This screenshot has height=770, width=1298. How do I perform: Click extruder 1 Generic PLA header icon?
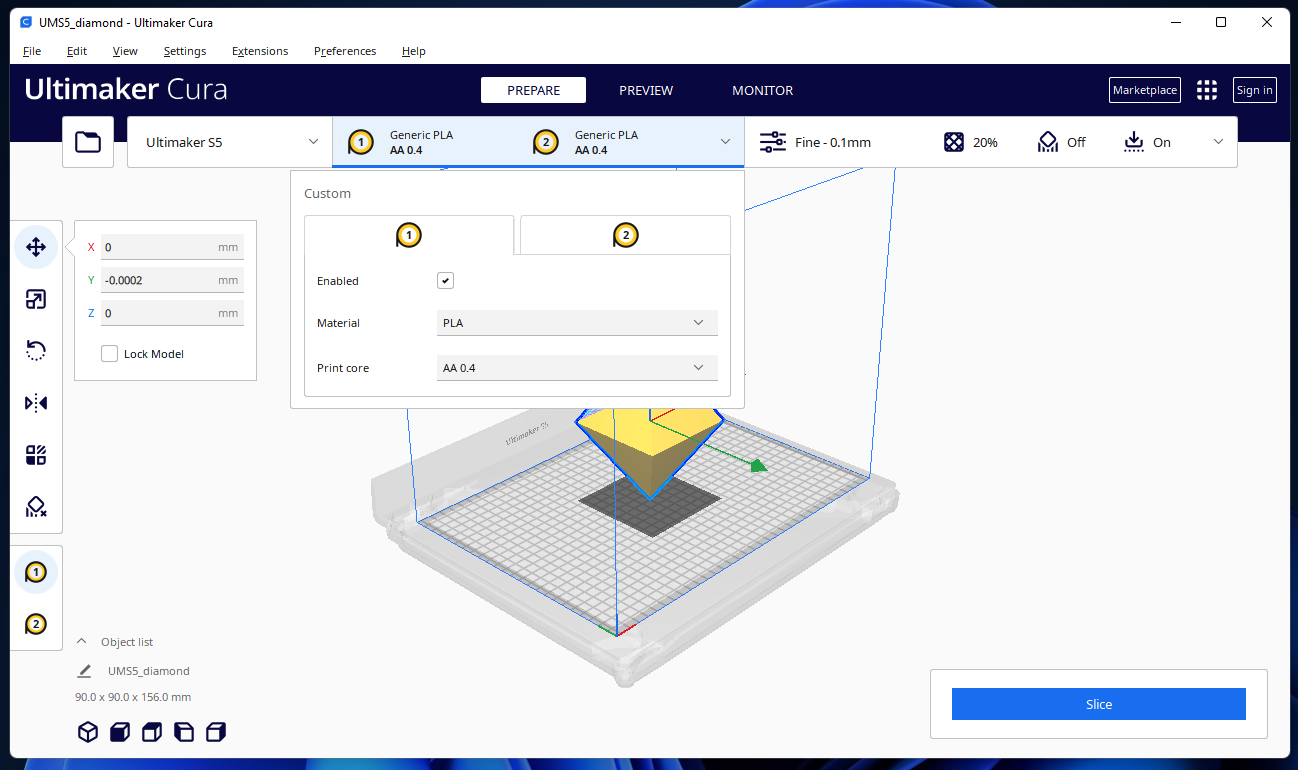click(x=361, y=142)
